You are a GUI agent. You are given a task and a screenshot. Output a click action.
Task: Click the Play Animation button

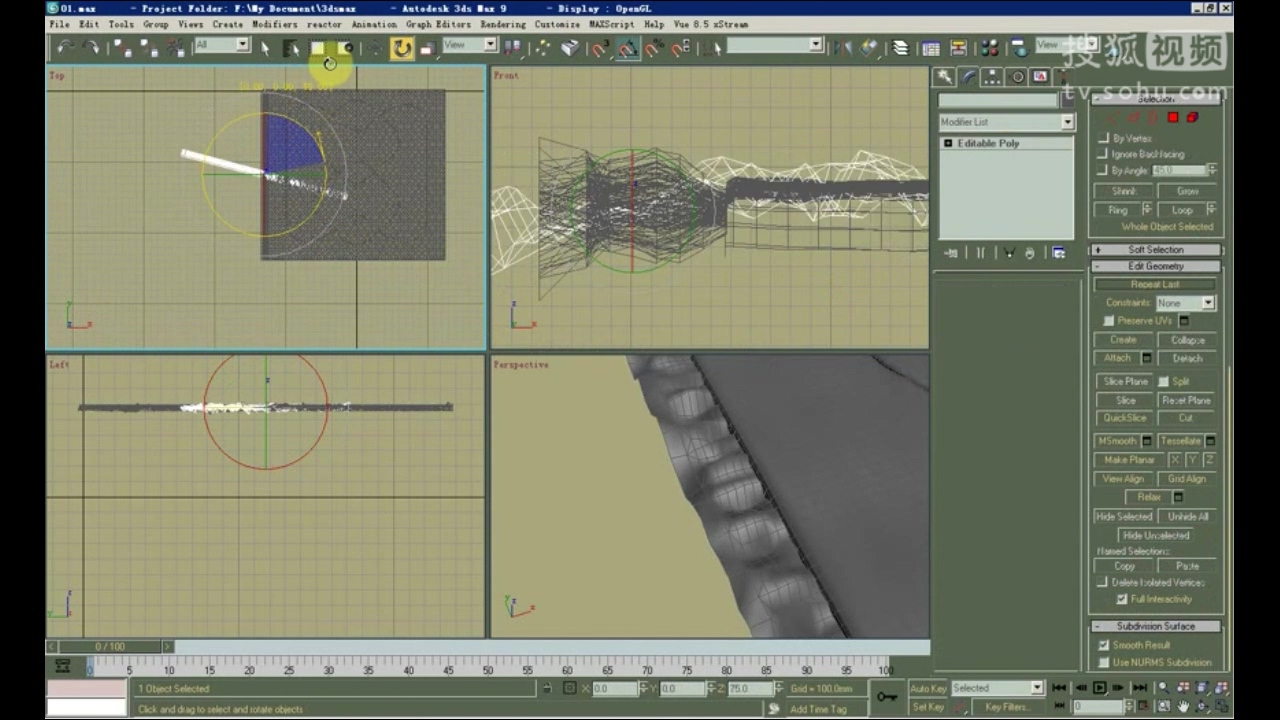(x=1100, y=687)
